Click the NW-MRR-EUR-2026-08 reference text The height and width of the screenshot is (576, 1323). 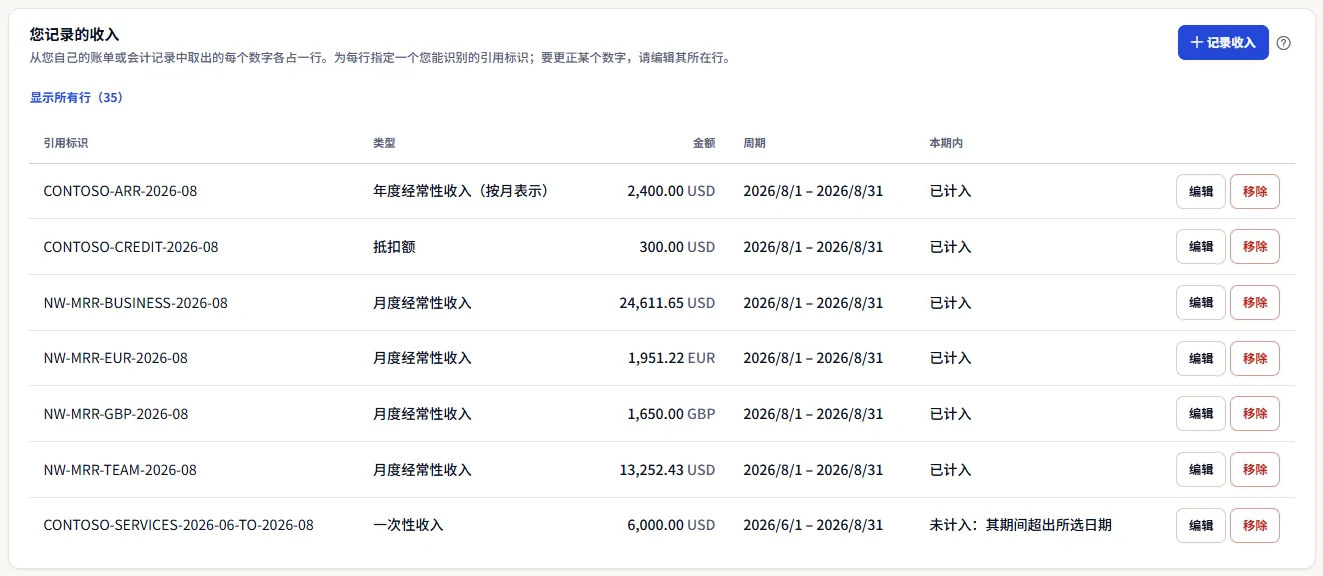116,358
